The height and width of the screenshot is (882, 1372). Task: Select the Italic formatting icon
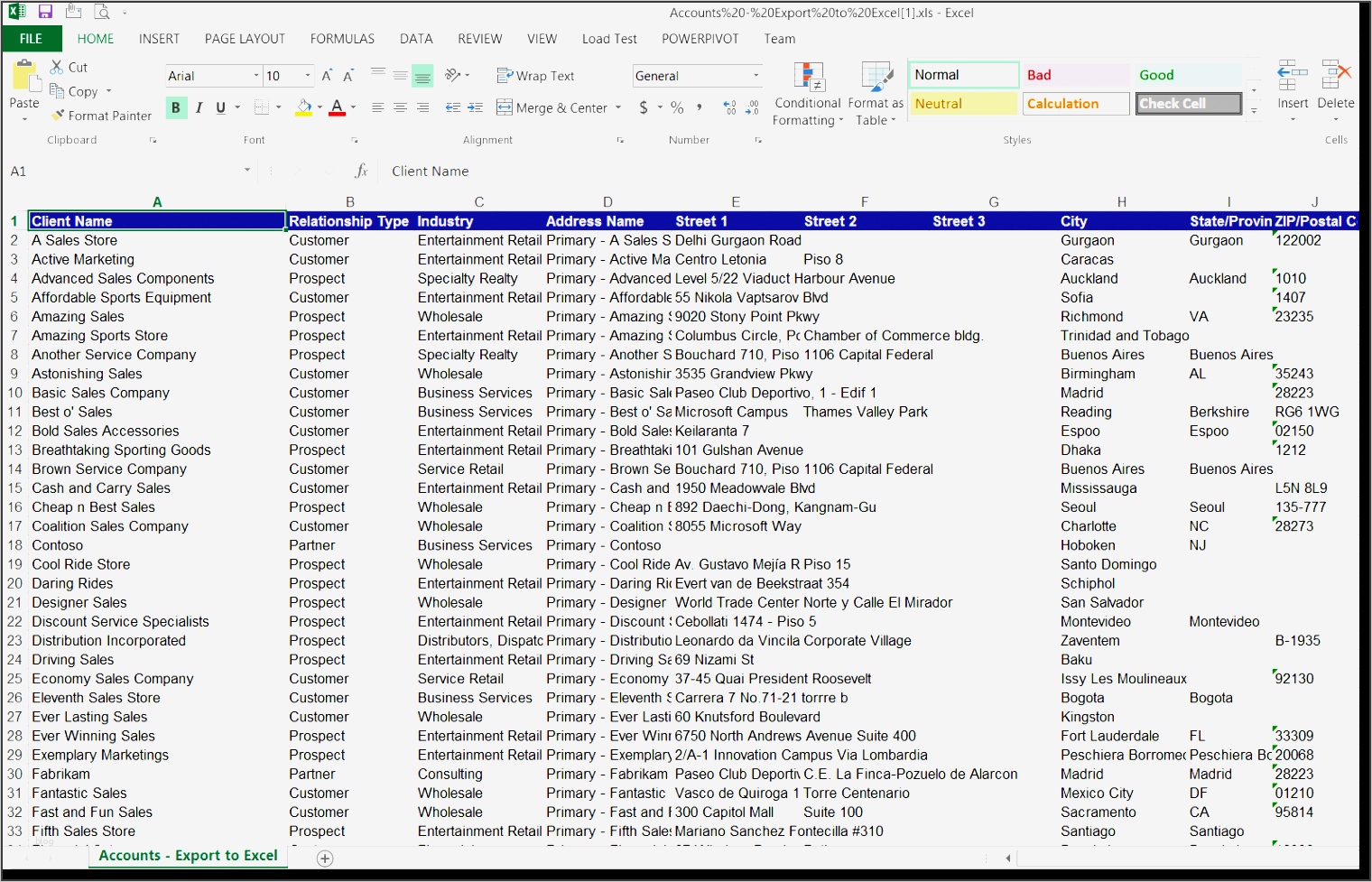pos(199,107)
